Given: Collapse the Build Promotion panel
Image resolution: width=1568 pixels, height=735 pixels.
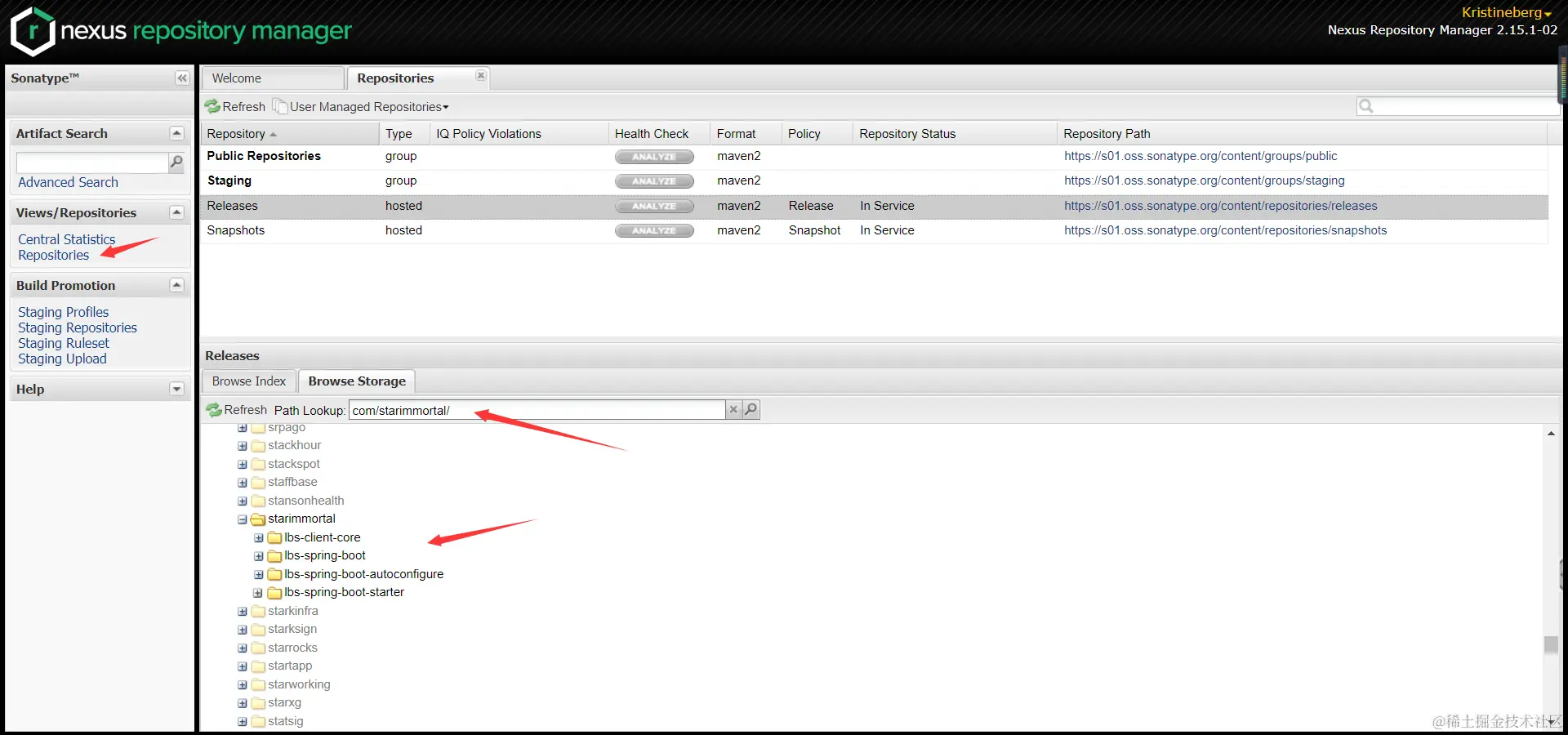Looking at the screenshot, I should [x=176, y=285].
